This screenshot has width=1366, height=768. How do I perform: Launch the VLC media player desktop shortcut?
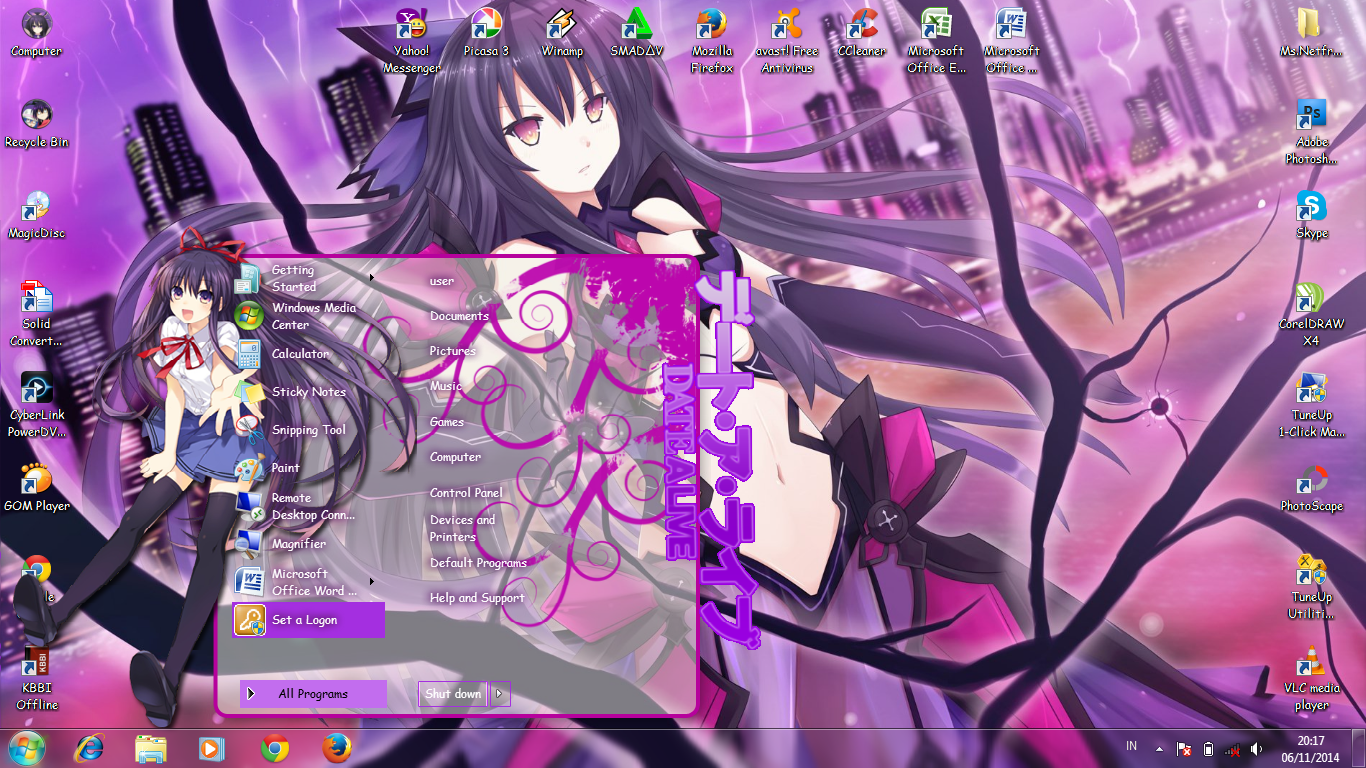[x=1311, y=678]
